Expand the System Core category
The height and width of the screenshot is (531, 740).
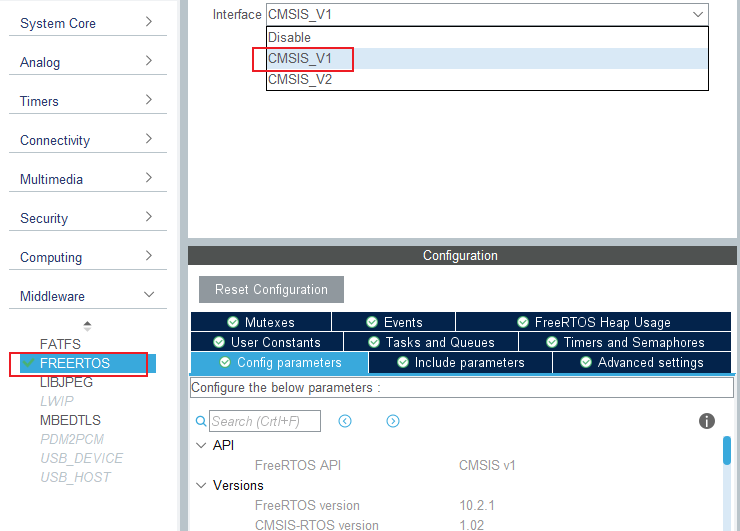coord(88,23)
